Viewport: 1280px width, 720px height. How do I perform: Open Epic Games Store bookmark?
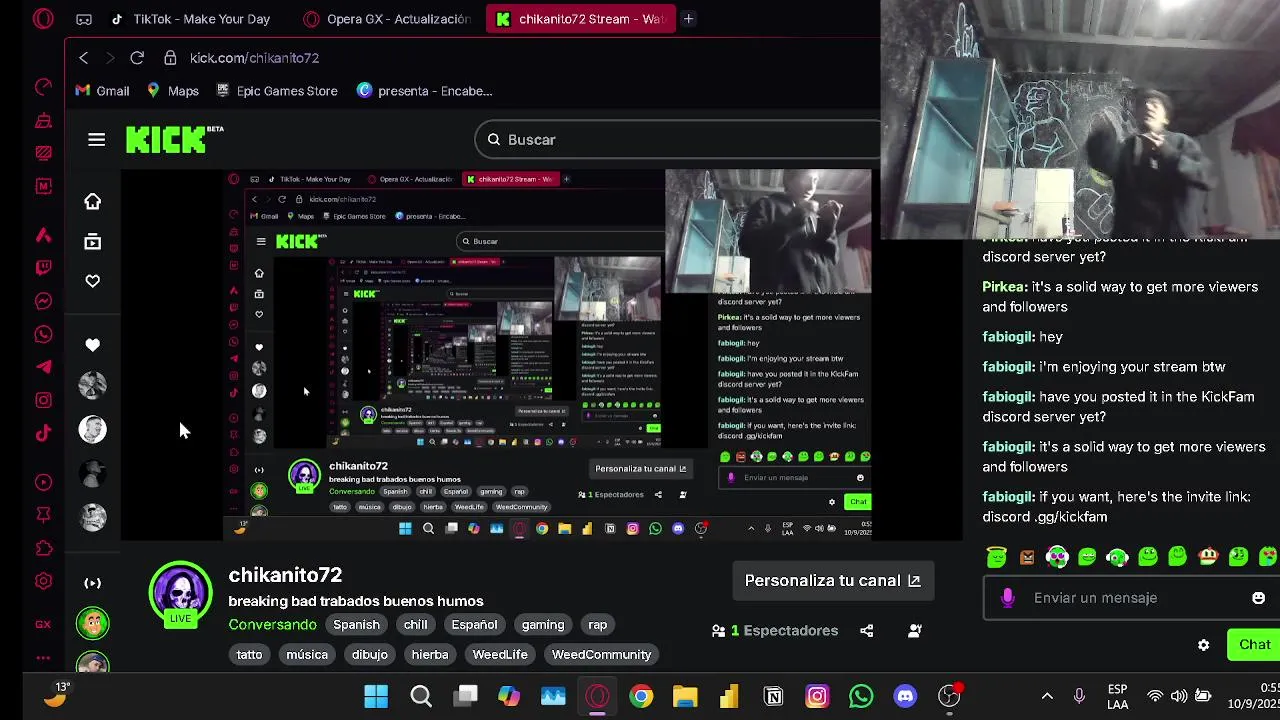[275, 91]
